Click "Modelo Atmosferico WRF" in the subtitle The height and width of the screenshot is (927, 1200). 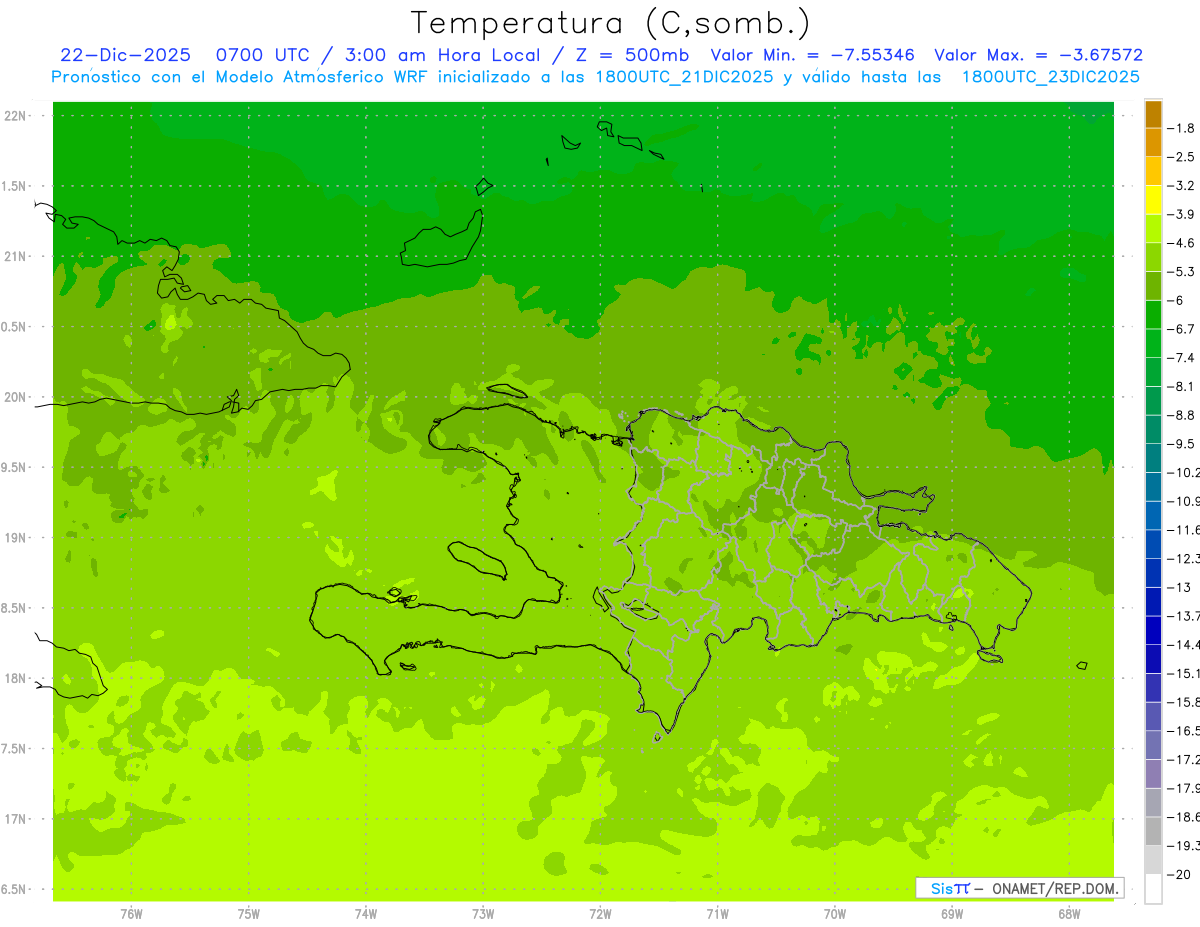pos(323,76)
